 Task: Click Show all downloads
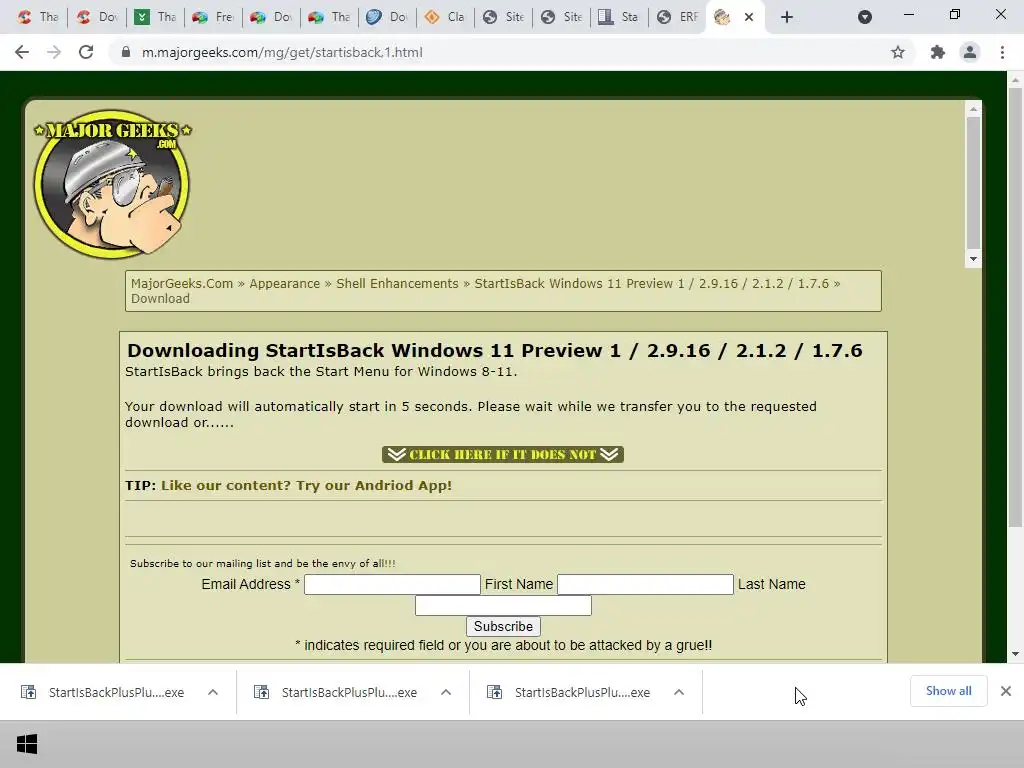pyautogui.click(x=948, y=691)
